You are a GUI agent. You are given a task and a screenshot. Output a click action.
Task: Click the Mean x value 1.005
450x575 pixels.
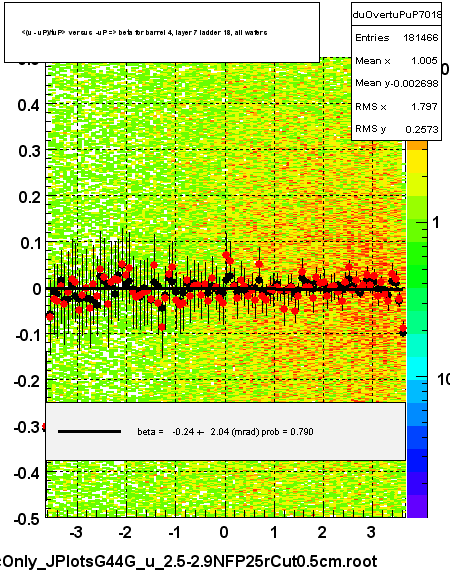[x=424, y=60]
